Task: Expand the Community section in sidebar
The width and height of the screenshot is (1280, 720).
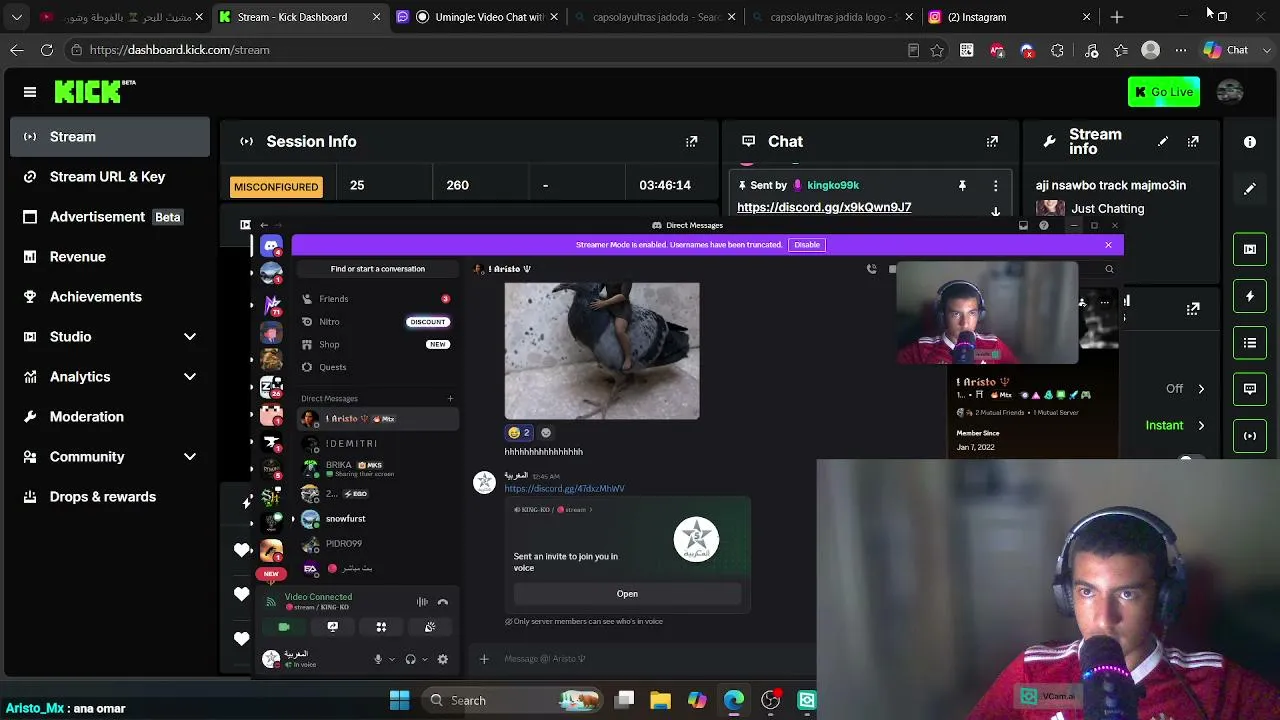Action: (190, 457)
